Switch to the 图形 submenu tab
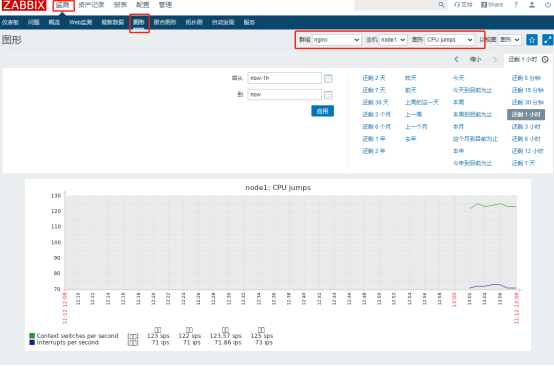Viewport: 554px width, 366px height. click(139, 22)
